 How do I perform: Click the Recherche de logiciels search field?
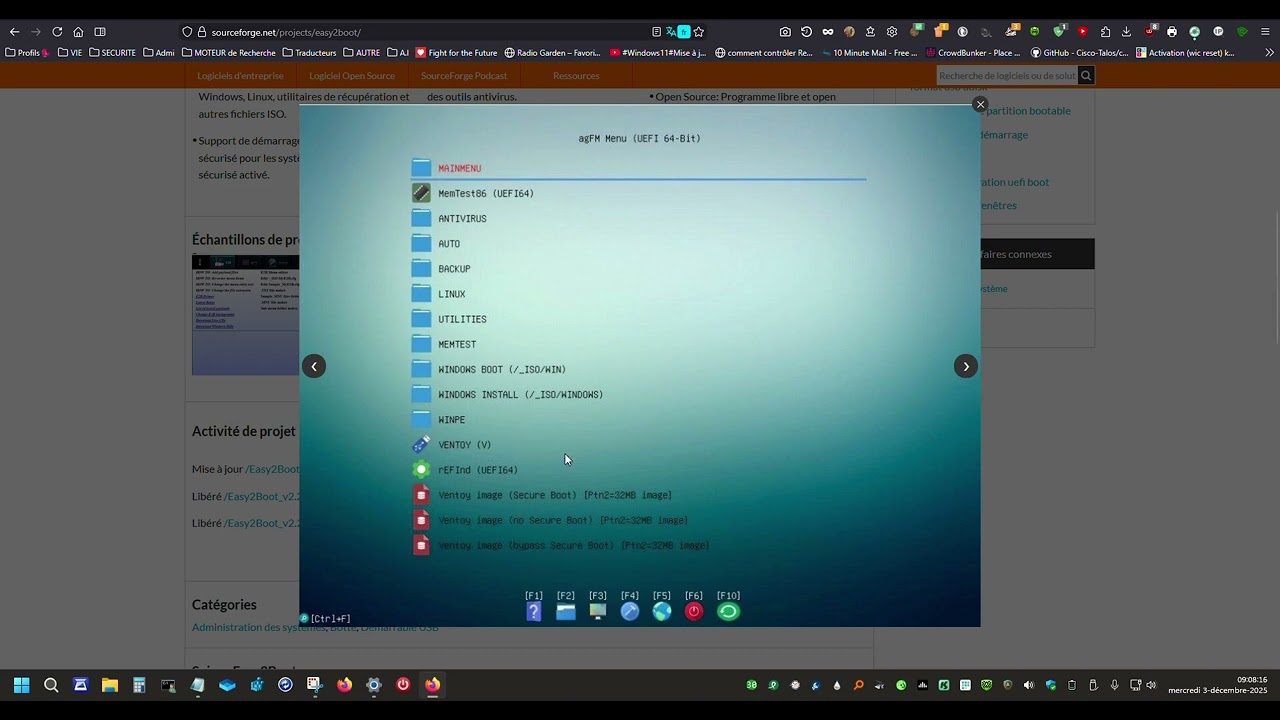(1007, 76)
